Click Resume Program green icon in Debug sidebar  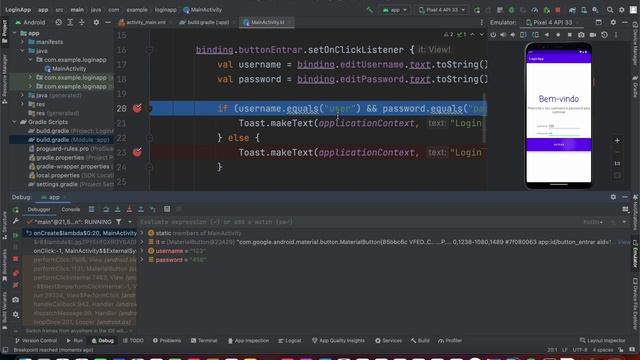click(x=16, y=236)
